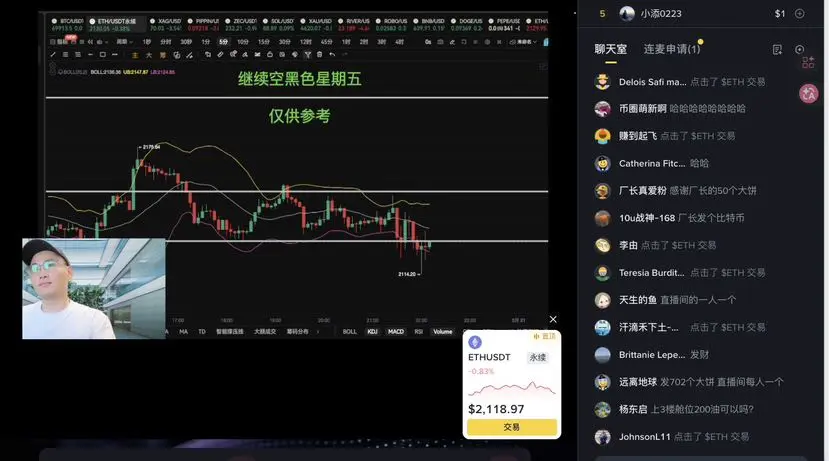Click the plus icon next to $1
Image resolution: width=829 pixels, height=461 pixels.
[800, 14]
